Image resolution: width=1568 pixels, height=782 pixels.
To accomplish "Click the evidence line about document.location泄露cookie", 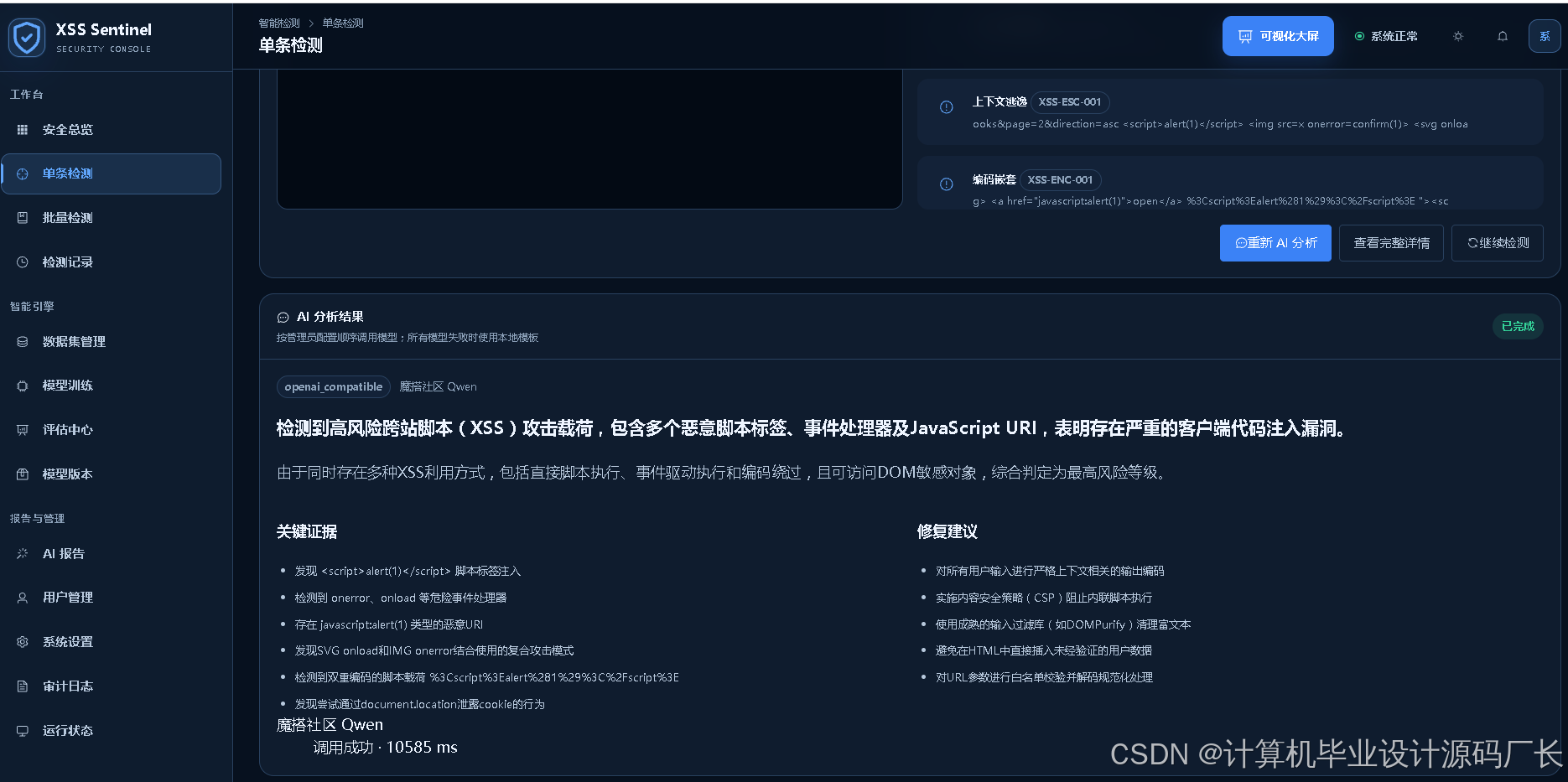I will [420, 705].
